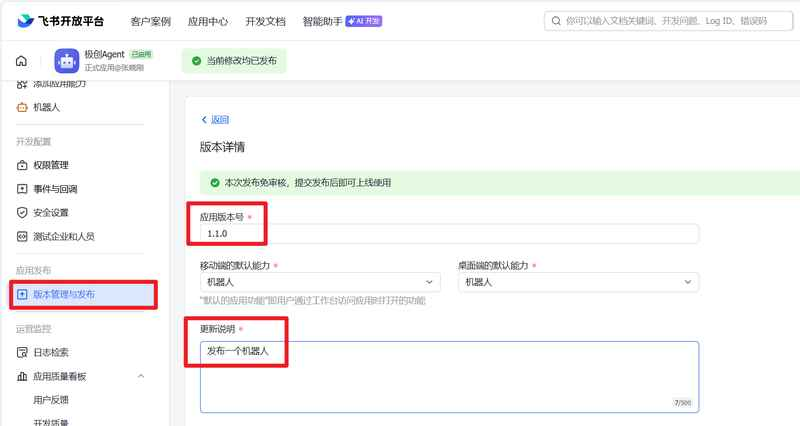Click the 安全设置 shield icon
Viewport: 800px width, 426px height.
pos(22,212)
